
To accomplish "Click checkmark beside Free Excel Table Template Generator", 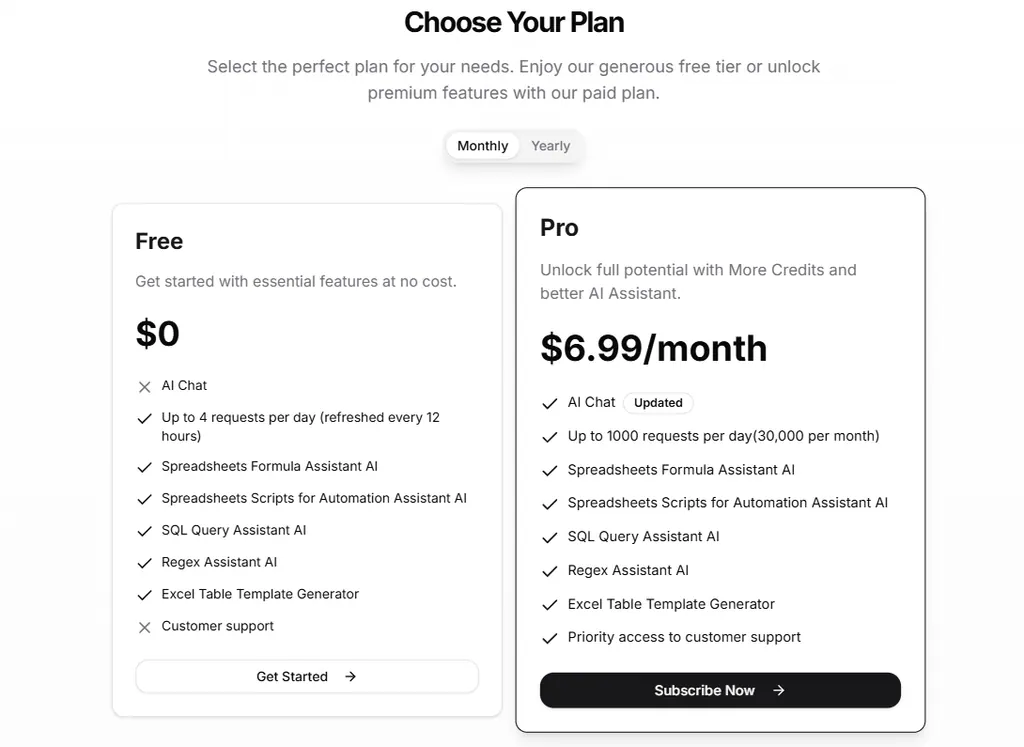I will point(144,595).
